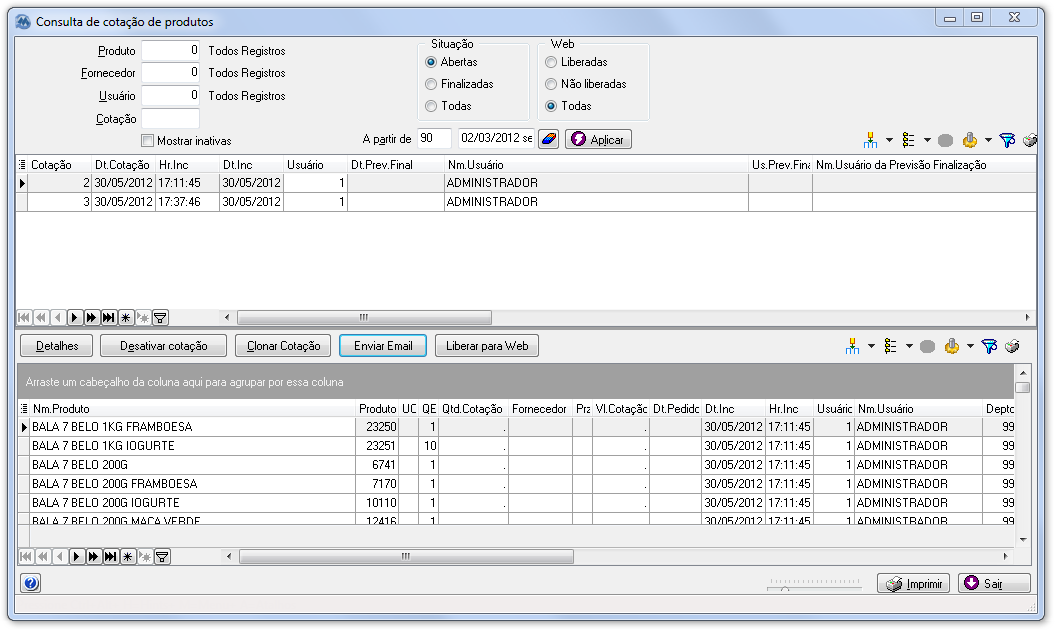Click the upper grid horizontal scrollbar thumb
Viewport: 1055px width, 630px height.
[364, 317]
